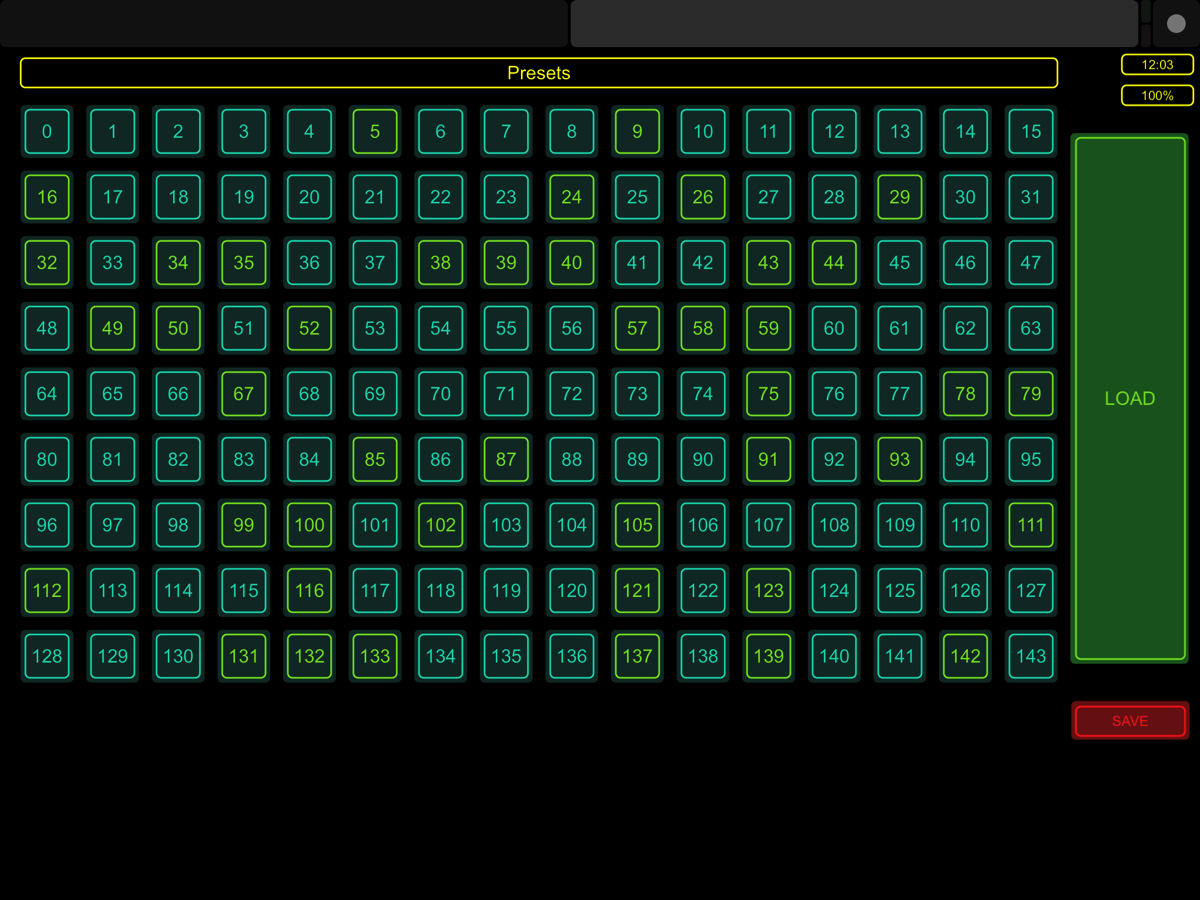Select preset slot 63
Viewport: 1200px width, 900px height.
pyautogui.click(x=1031, y=328)
